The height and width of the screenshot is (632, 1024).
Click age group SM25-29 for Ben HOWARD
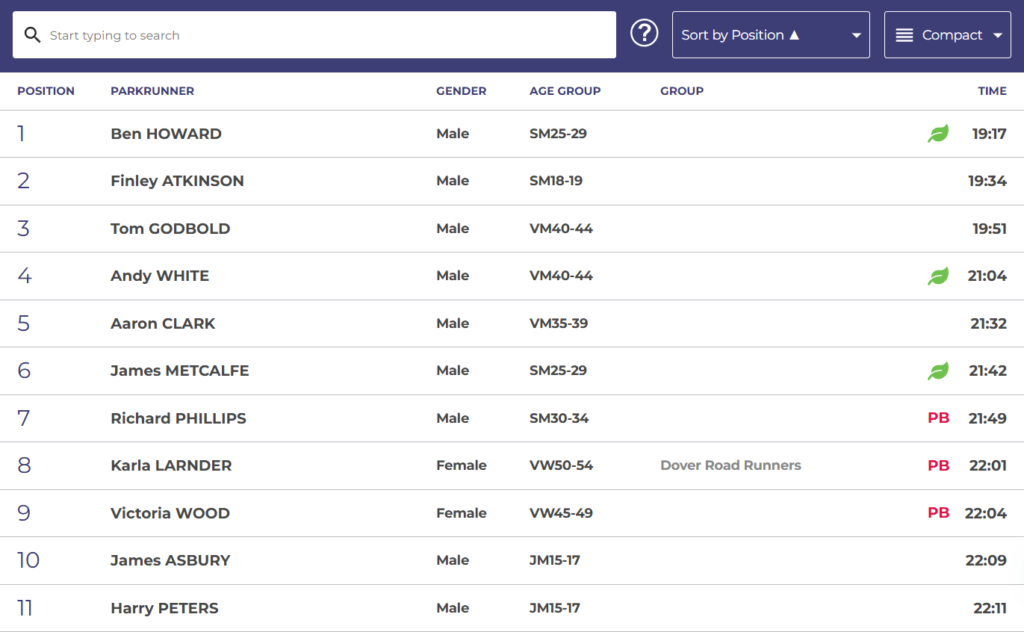click(x=558, y=134)
